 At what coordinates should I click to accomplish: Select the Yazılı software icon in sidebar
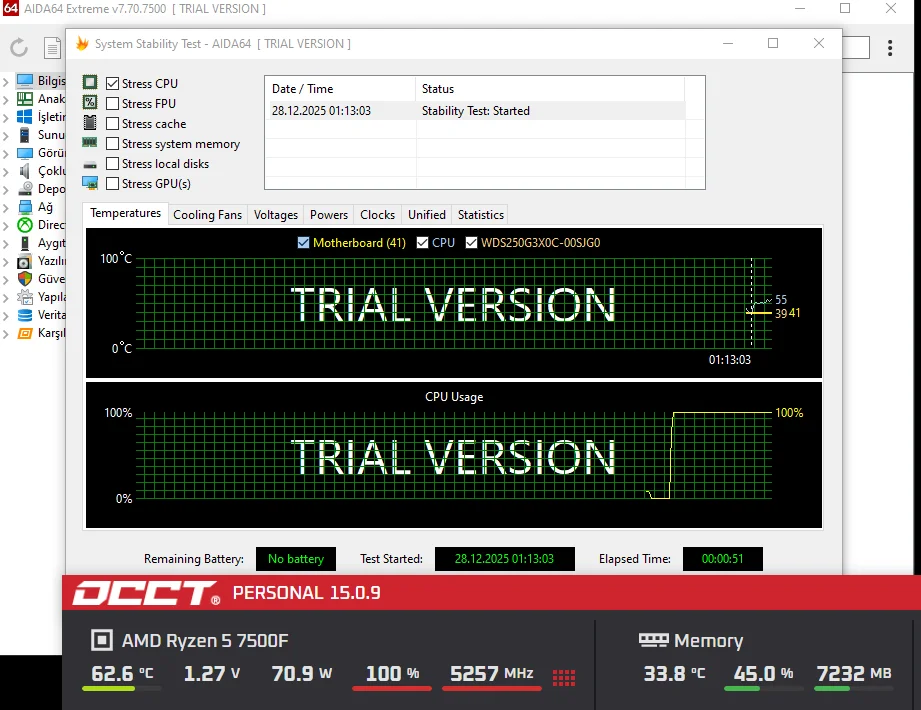pos(25,261)
